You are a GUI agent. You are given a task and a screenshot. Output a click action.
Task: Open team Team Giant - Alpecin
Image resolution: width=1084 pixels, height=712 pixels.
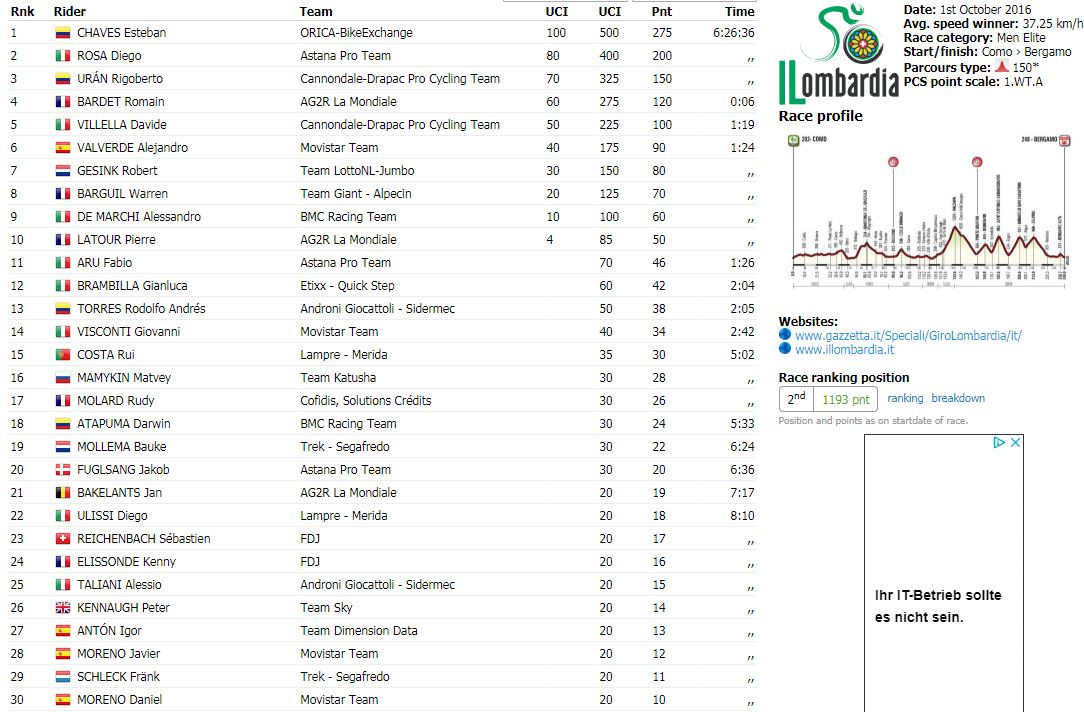(355, 194)
